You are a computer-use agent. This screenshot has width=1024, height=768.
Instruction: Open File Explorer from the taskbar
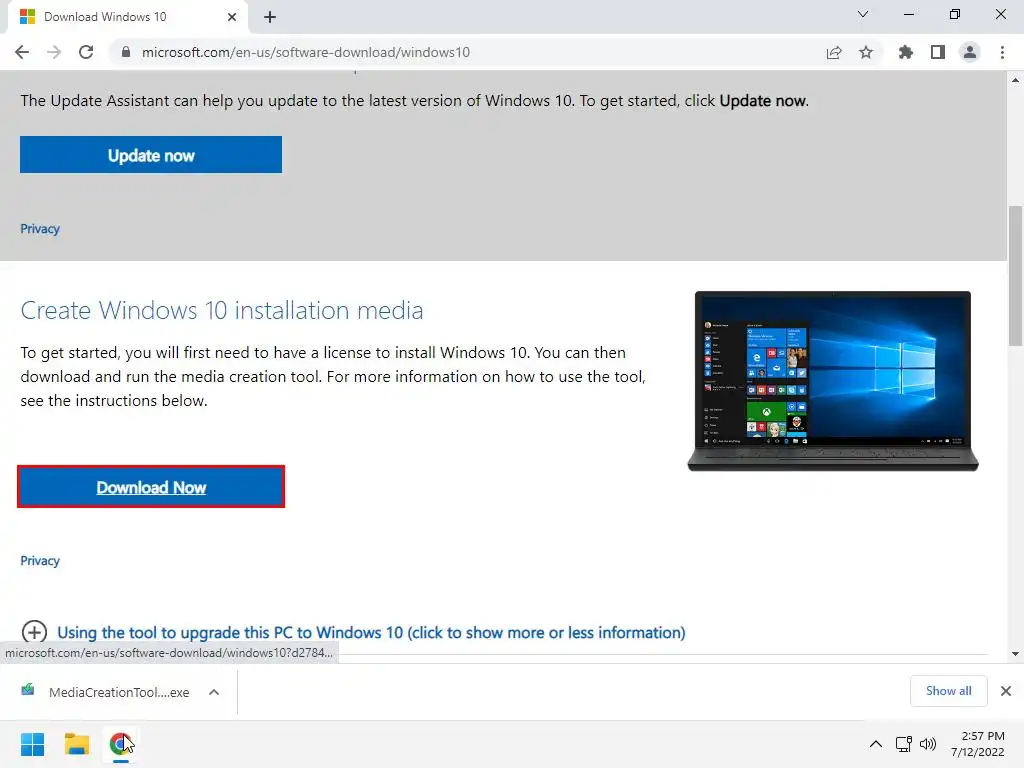click(76, 744)
